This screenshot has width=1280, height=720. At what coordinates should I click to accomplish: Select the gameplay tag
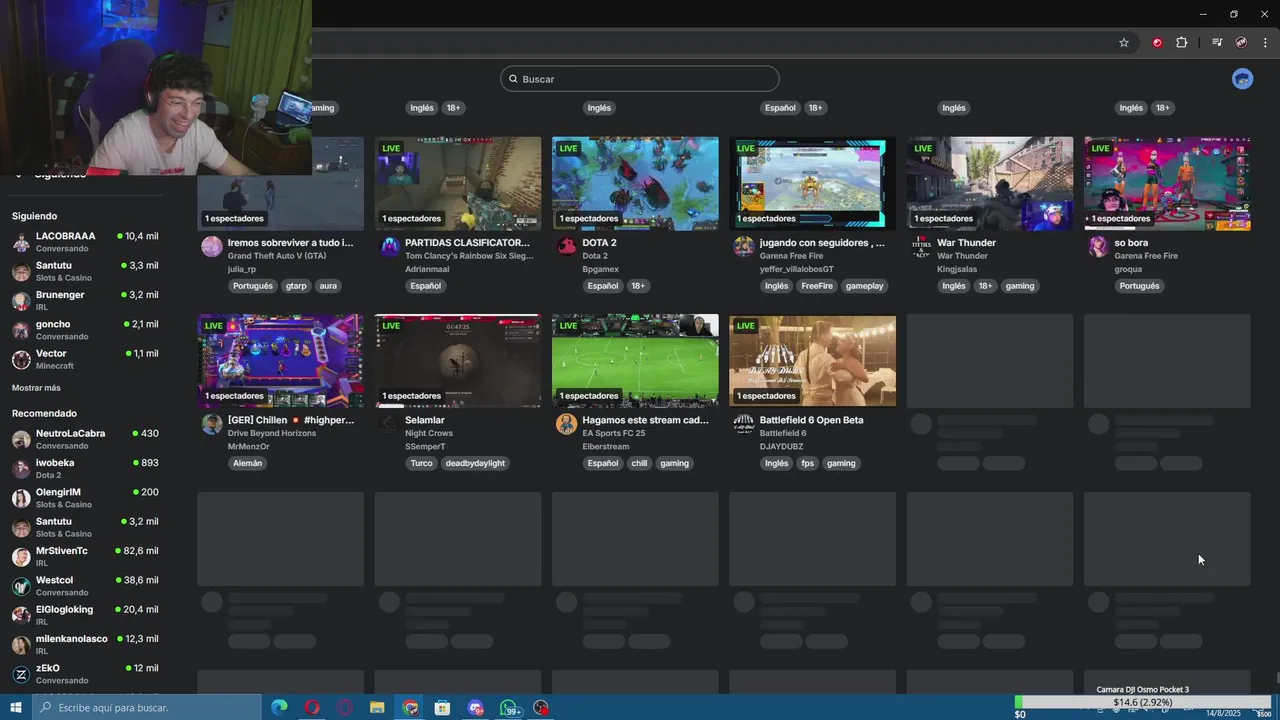coord(865,286)
